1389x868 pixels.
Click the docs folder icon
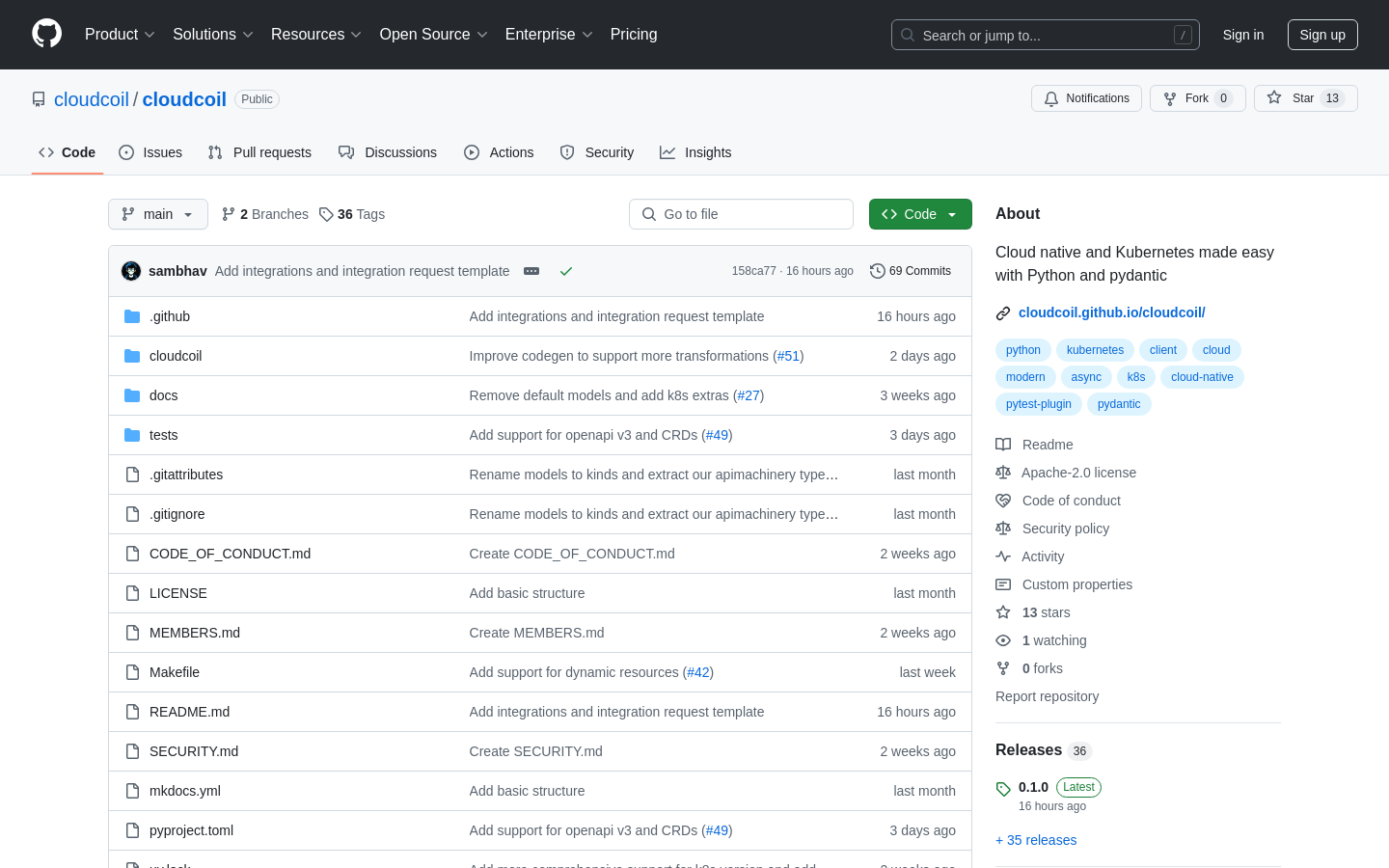pyautogui.click(x=132, y=395)
